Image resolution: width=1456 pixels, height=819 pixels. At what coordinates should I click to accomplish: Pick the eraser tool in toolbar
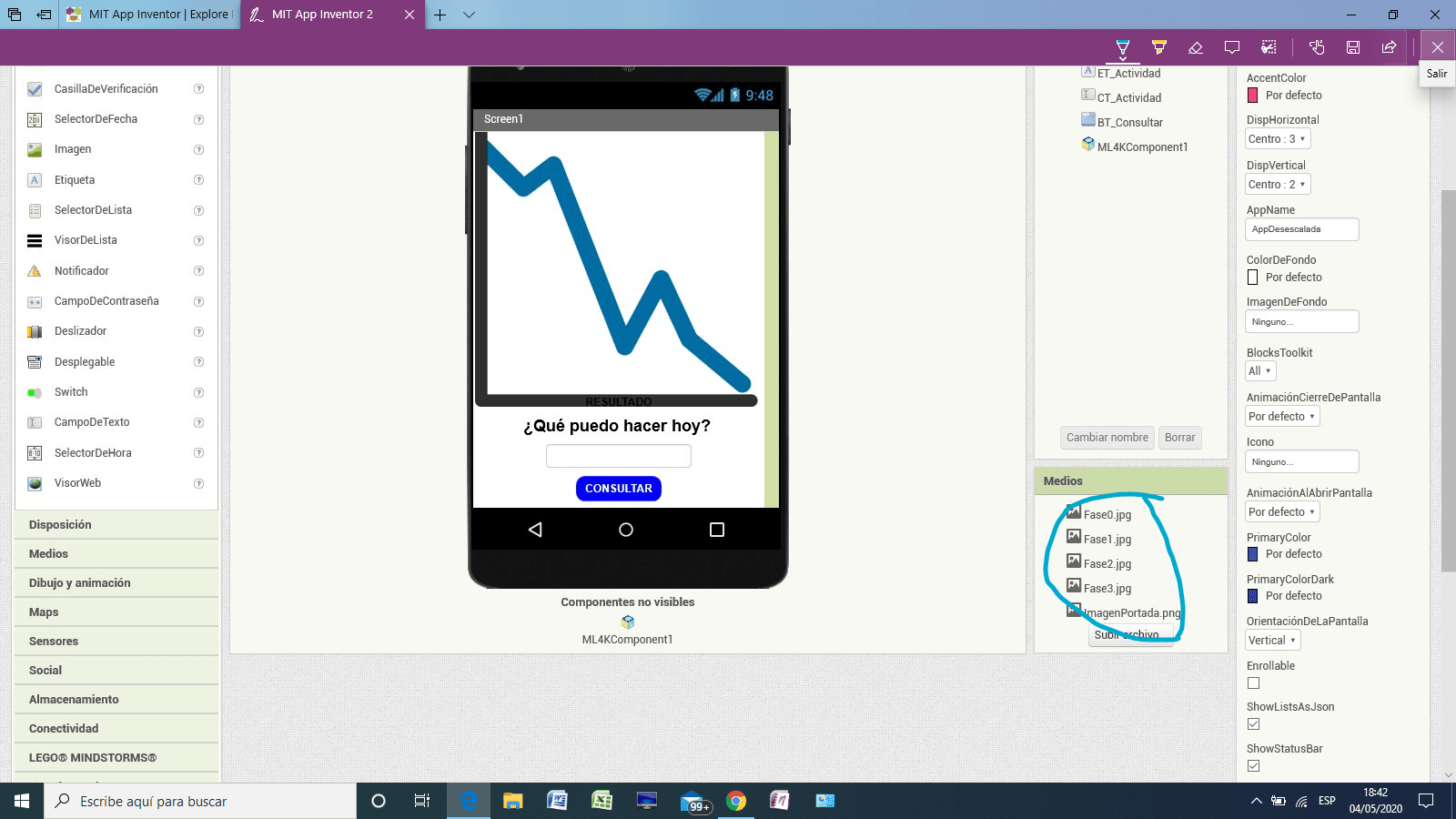(1196, 47)
